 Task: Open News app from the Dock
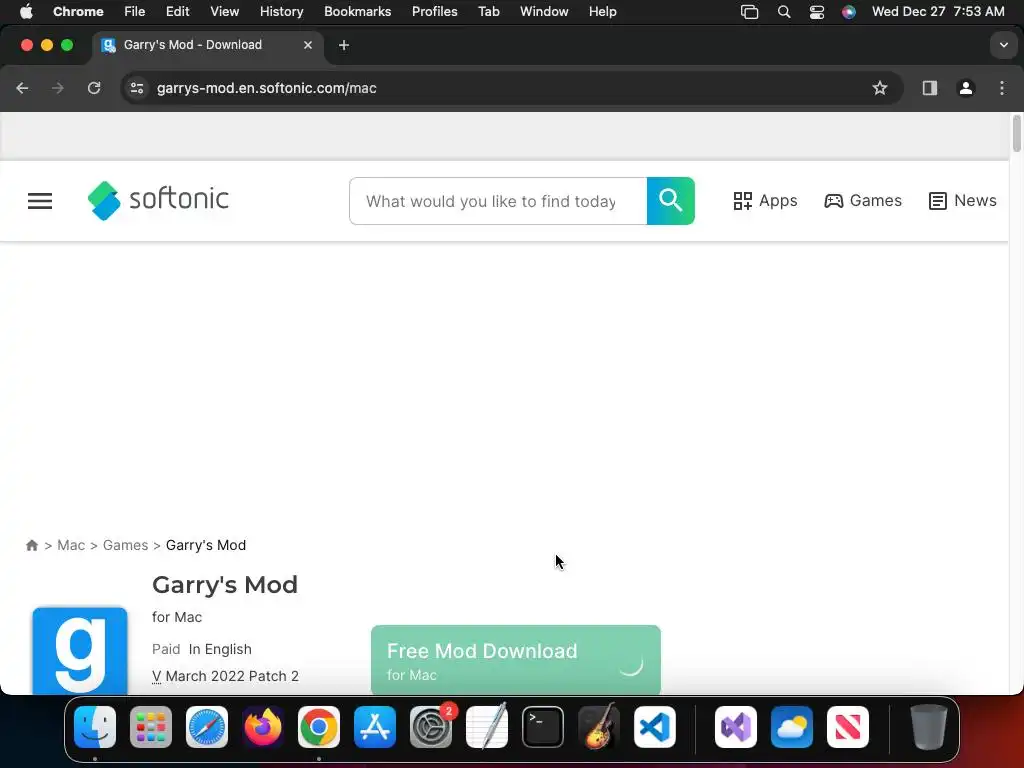coord(848,727)
